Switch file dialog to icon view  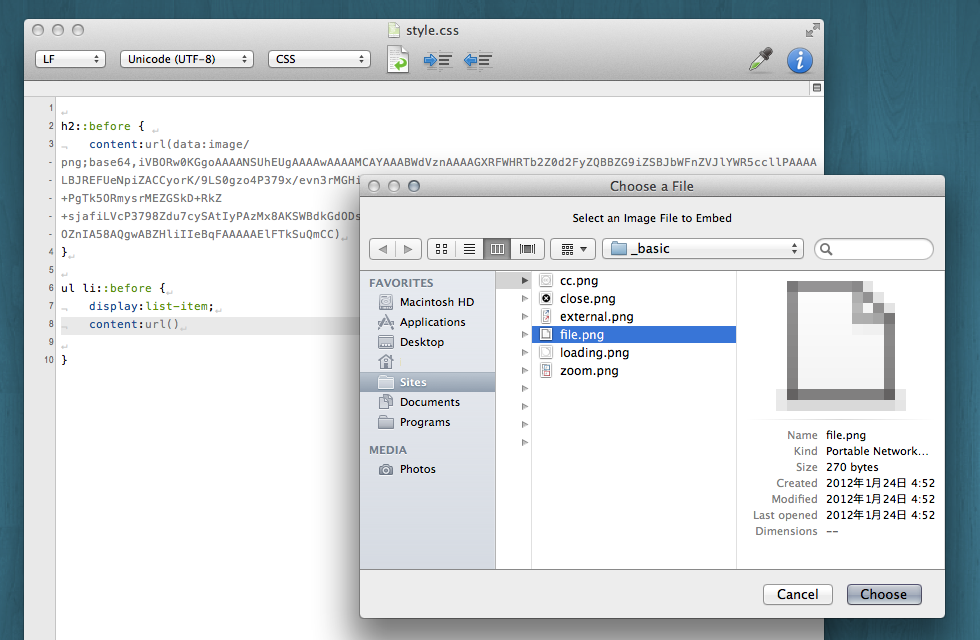click(441, 248)
